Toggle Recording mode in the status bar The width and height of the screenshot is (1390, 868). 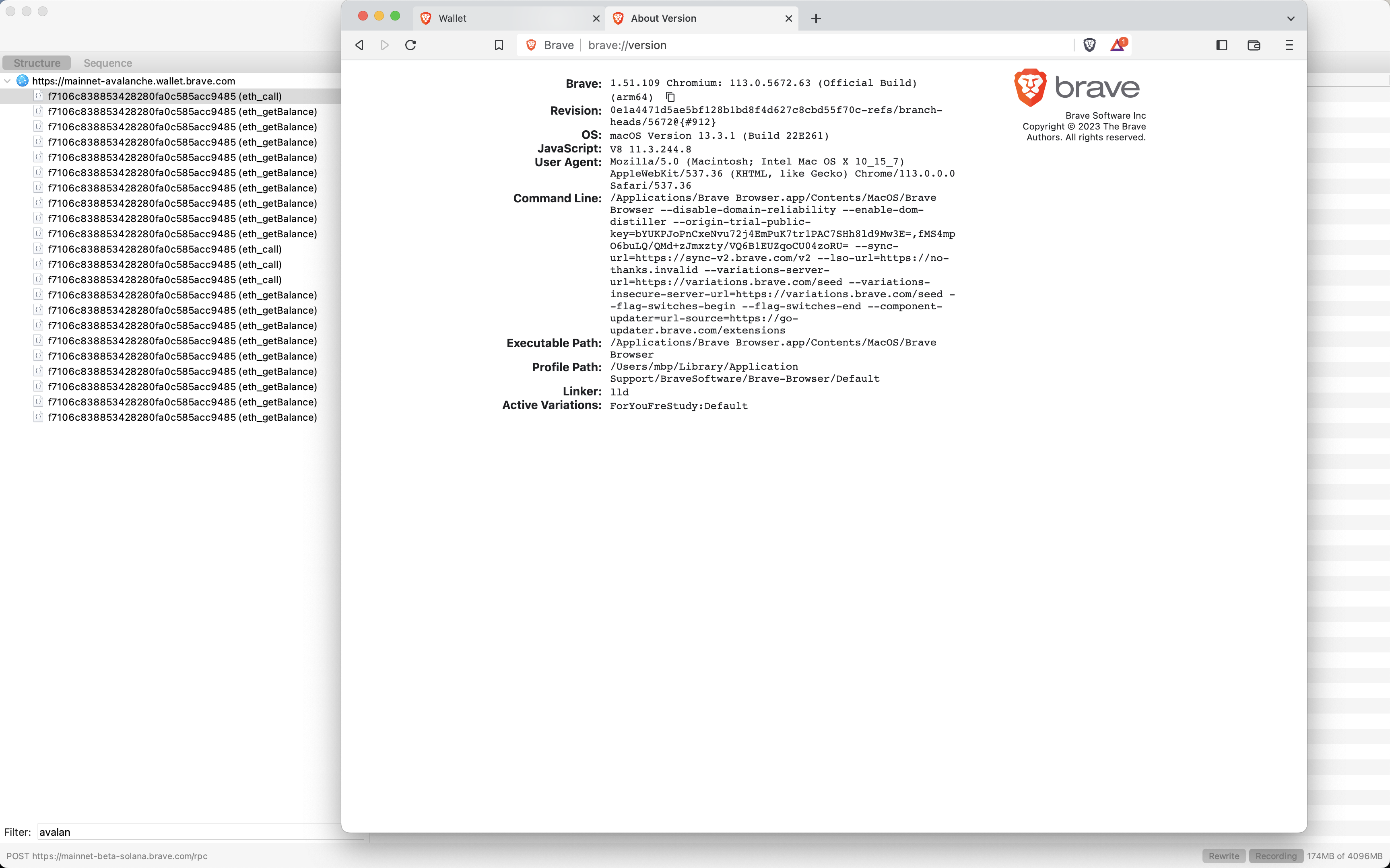coord(1275,856)
